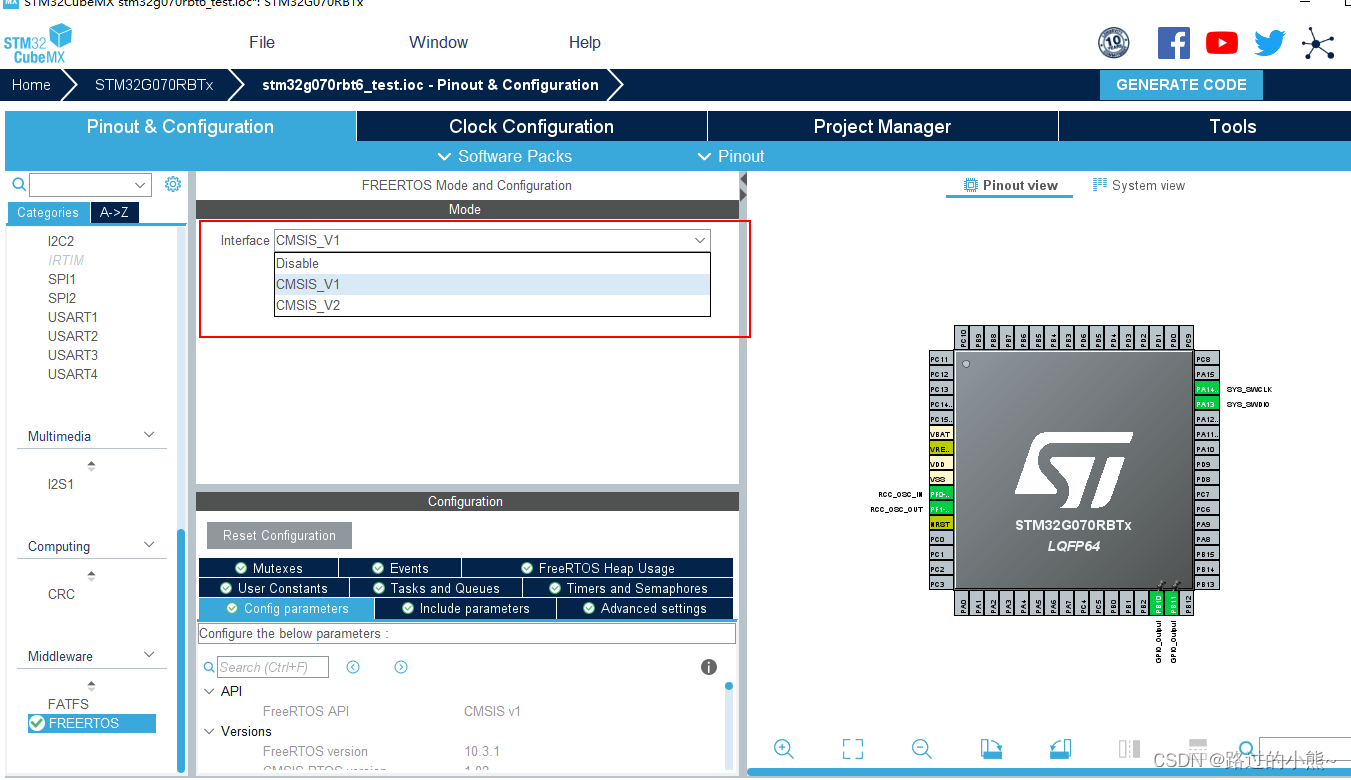Click in the parameter Search (Ctrl+F) field
Viewport: 1351px width, 780px height.
(x=273, y=667)
